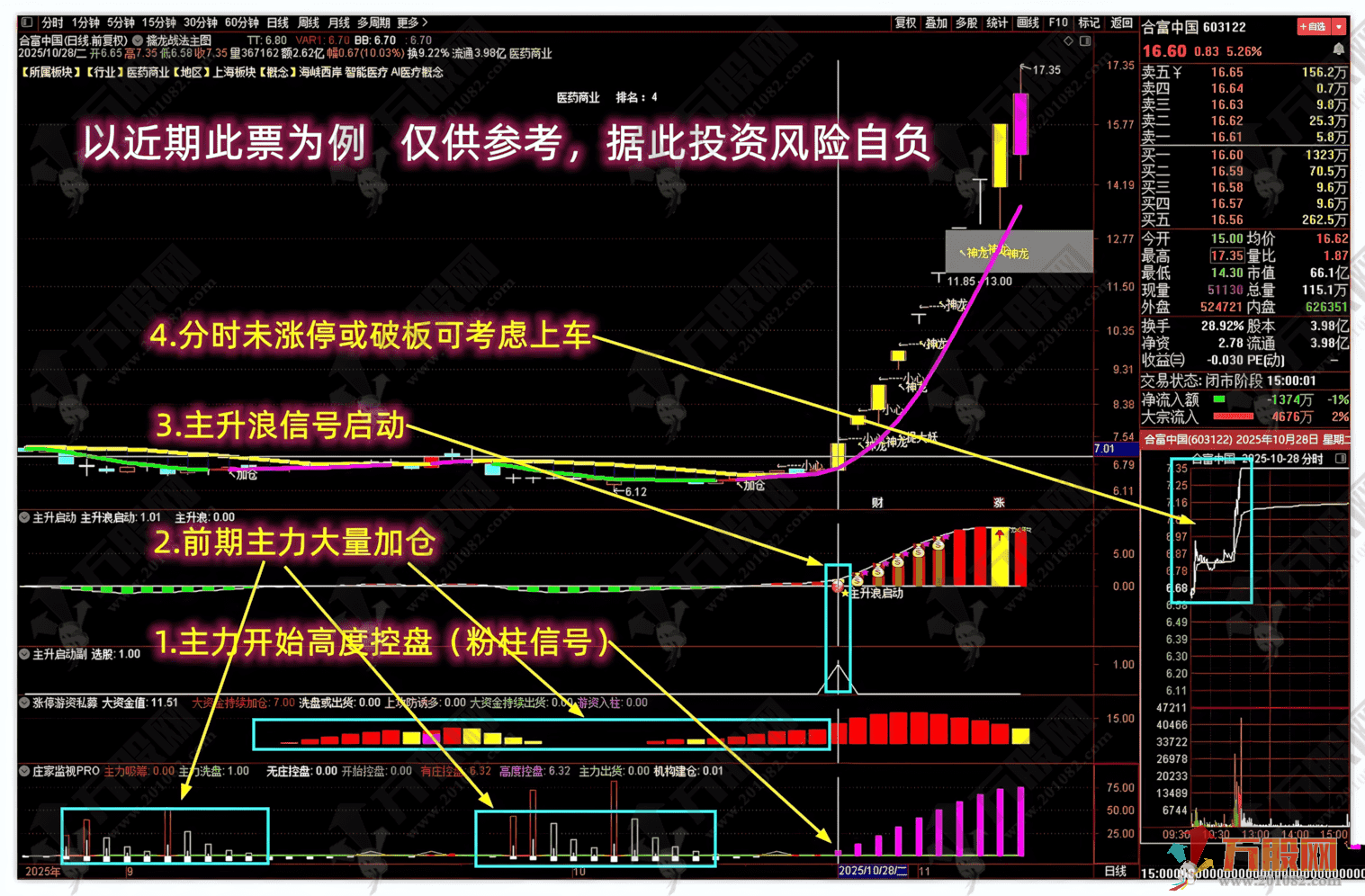Click the small icon in the 分时 panel header

coord(1340,459)
